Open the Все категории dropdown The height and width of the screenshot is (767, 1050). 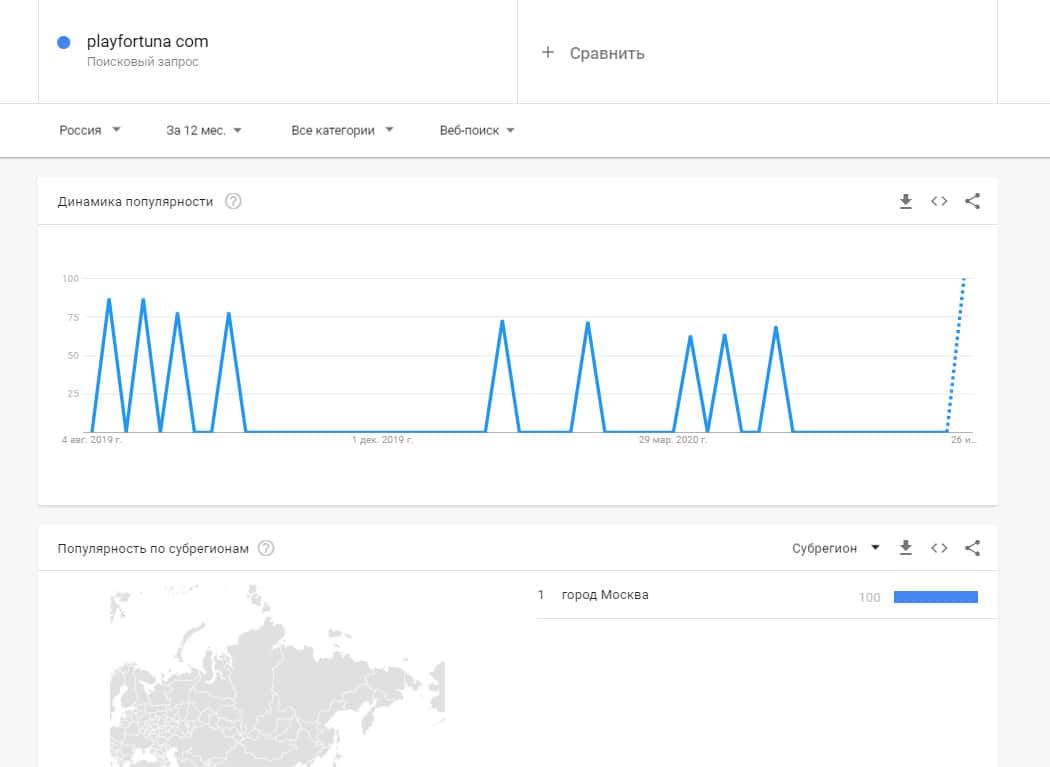[x=342, y=130]
